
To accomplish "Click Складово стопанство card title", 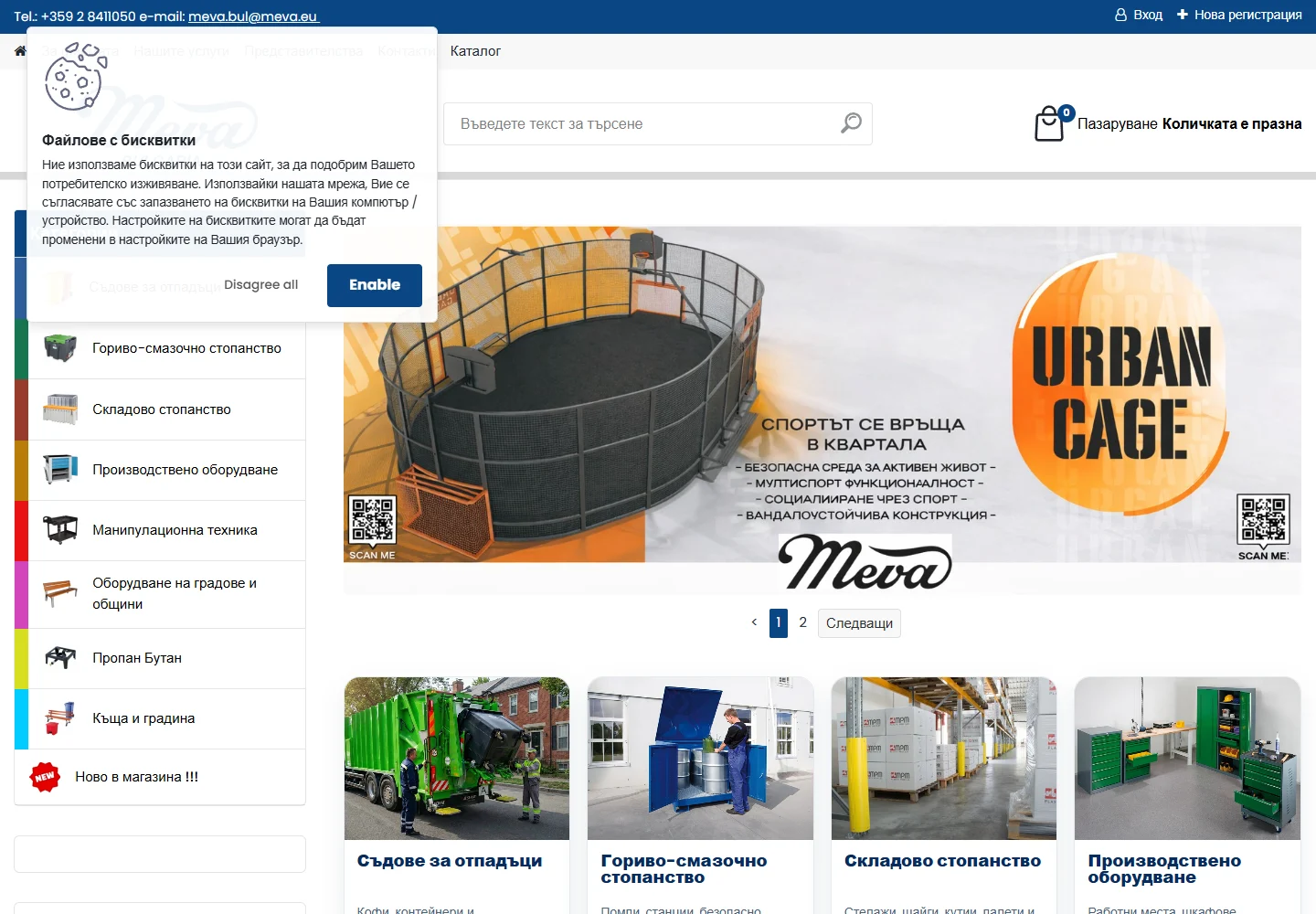I will (x=942, y=861).
